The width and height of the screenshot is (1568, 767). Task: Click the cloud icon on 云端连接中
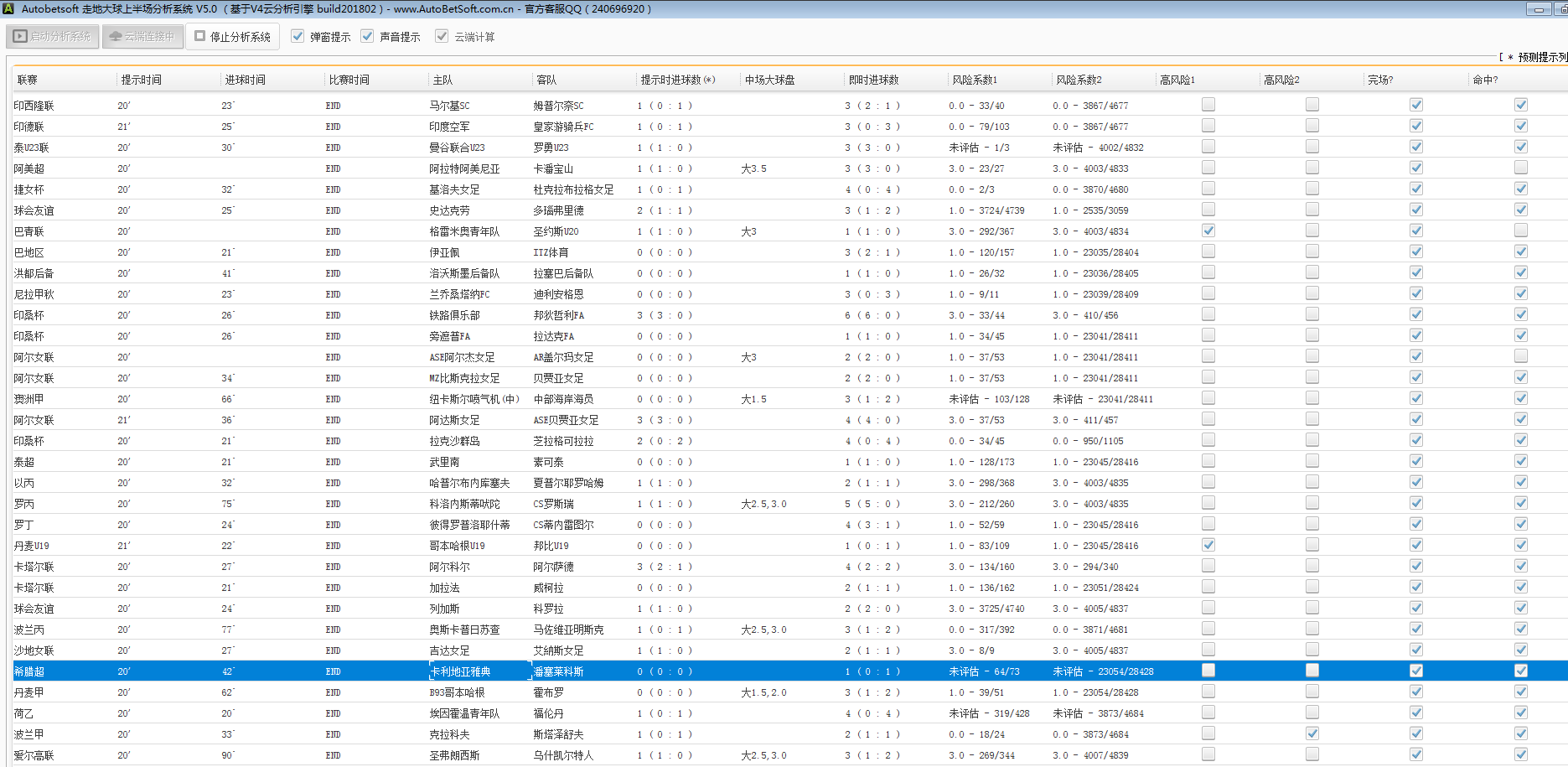116,37
